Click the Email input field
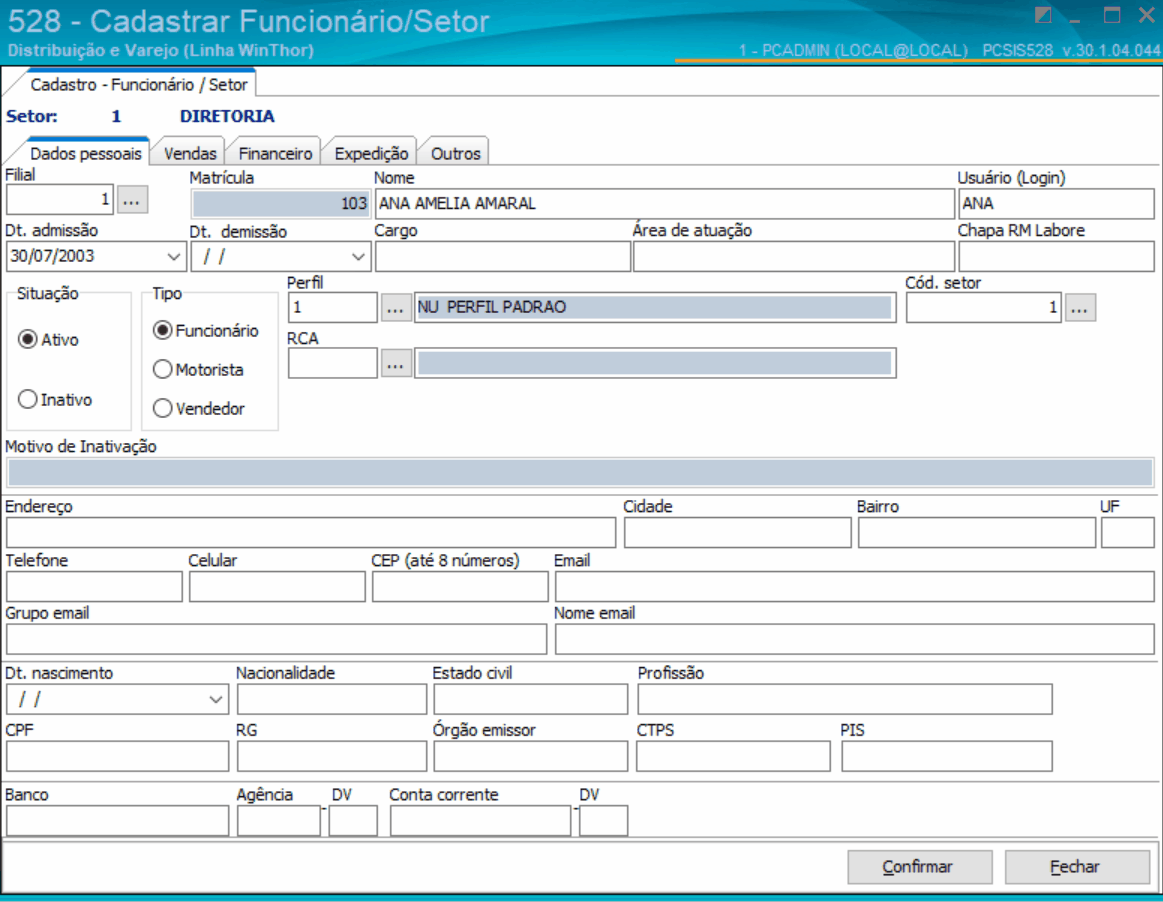 click(x=854, y=587)
